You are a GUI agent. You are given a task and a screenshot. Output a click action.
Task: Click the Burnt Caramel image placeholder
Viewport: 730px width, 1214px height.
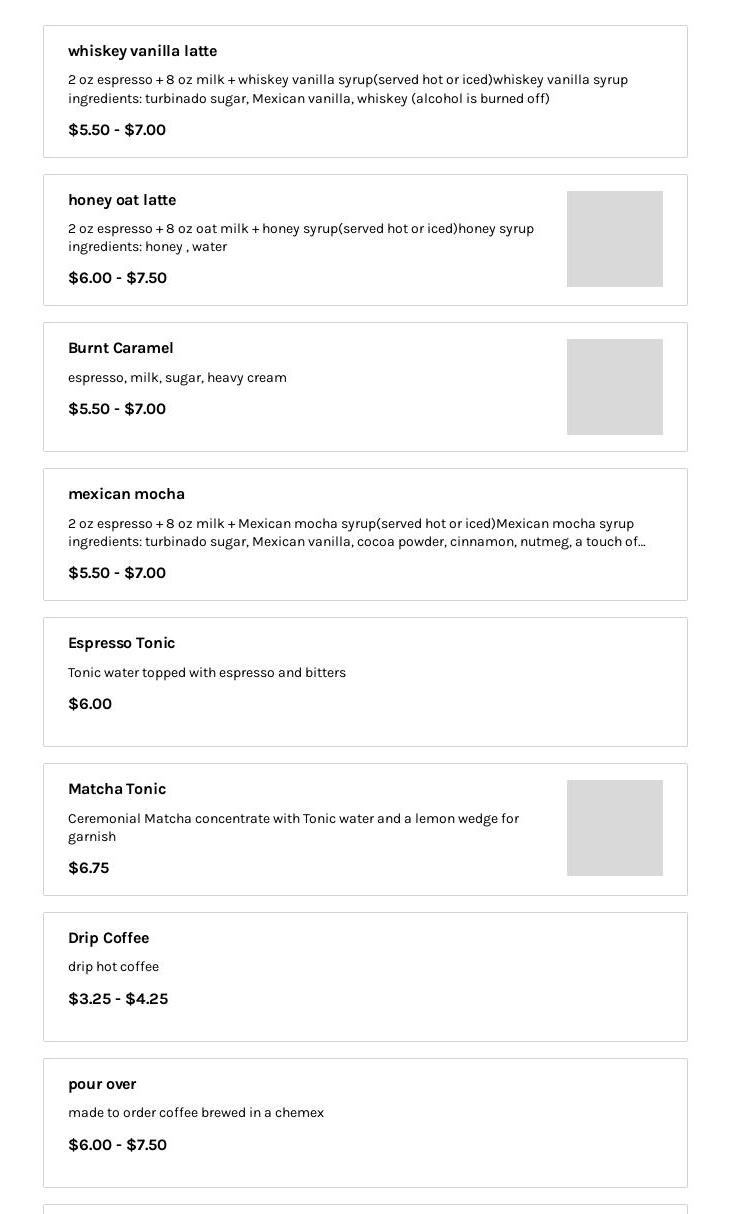[x=614, y=387]
